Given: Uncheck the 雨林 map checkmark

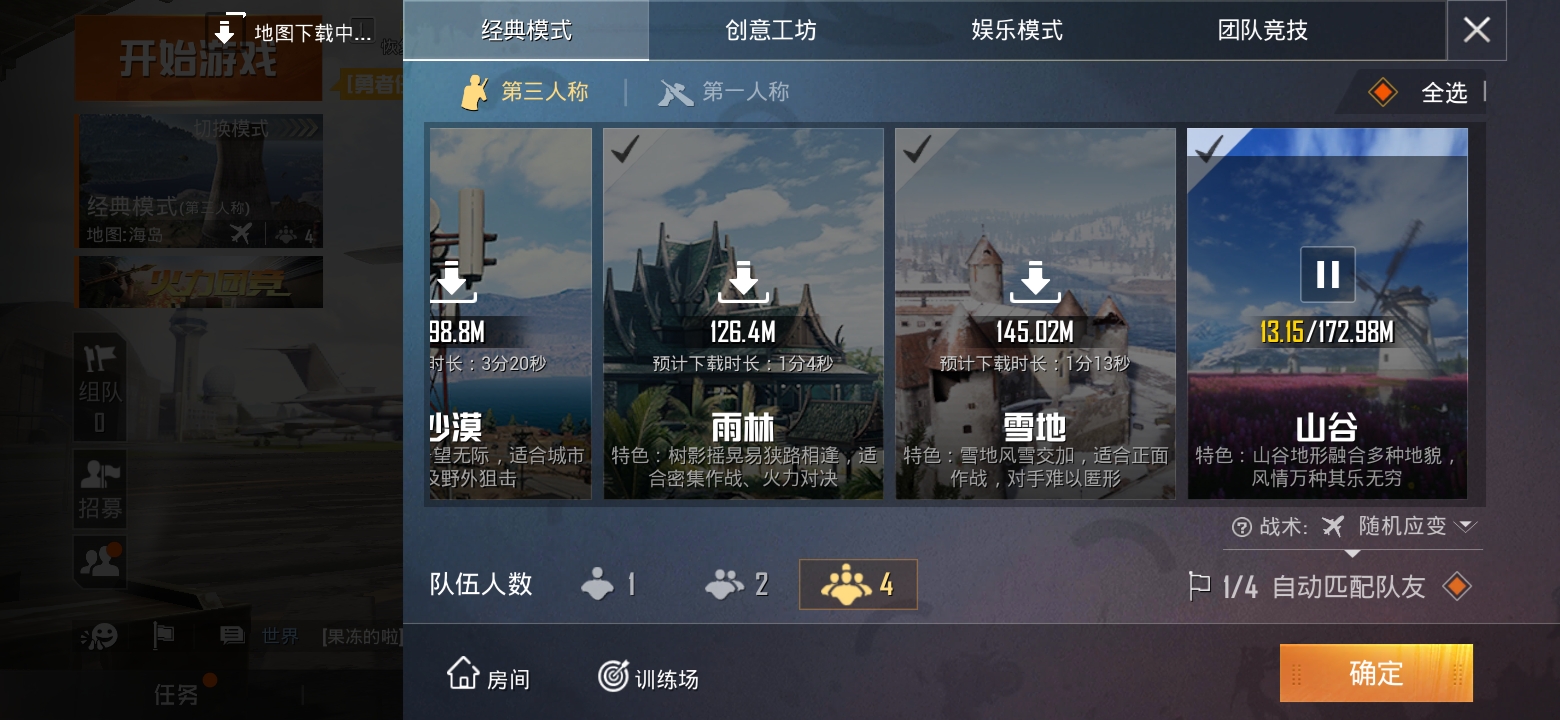Looking at the screenshot, I should tap(626, 150).
